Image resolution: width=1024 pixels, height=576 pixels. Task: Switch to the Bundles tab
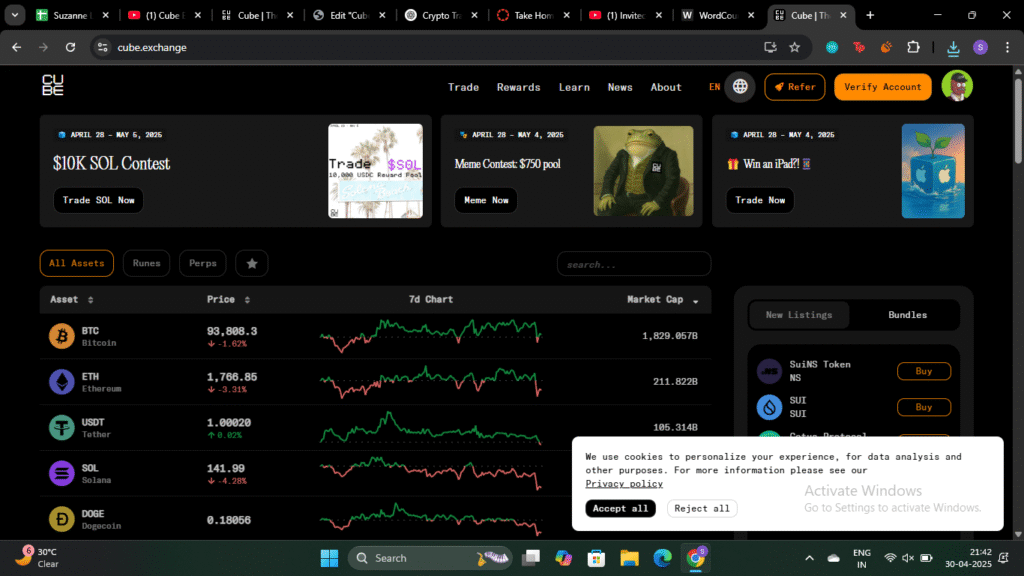[907, 315]
